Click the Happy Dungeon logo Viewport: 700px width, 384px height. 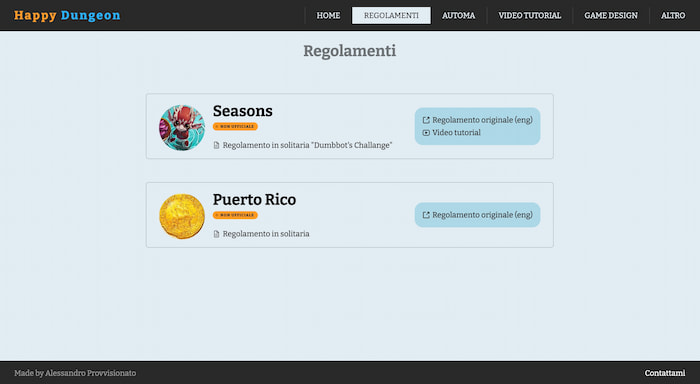(x=67, y=15)
